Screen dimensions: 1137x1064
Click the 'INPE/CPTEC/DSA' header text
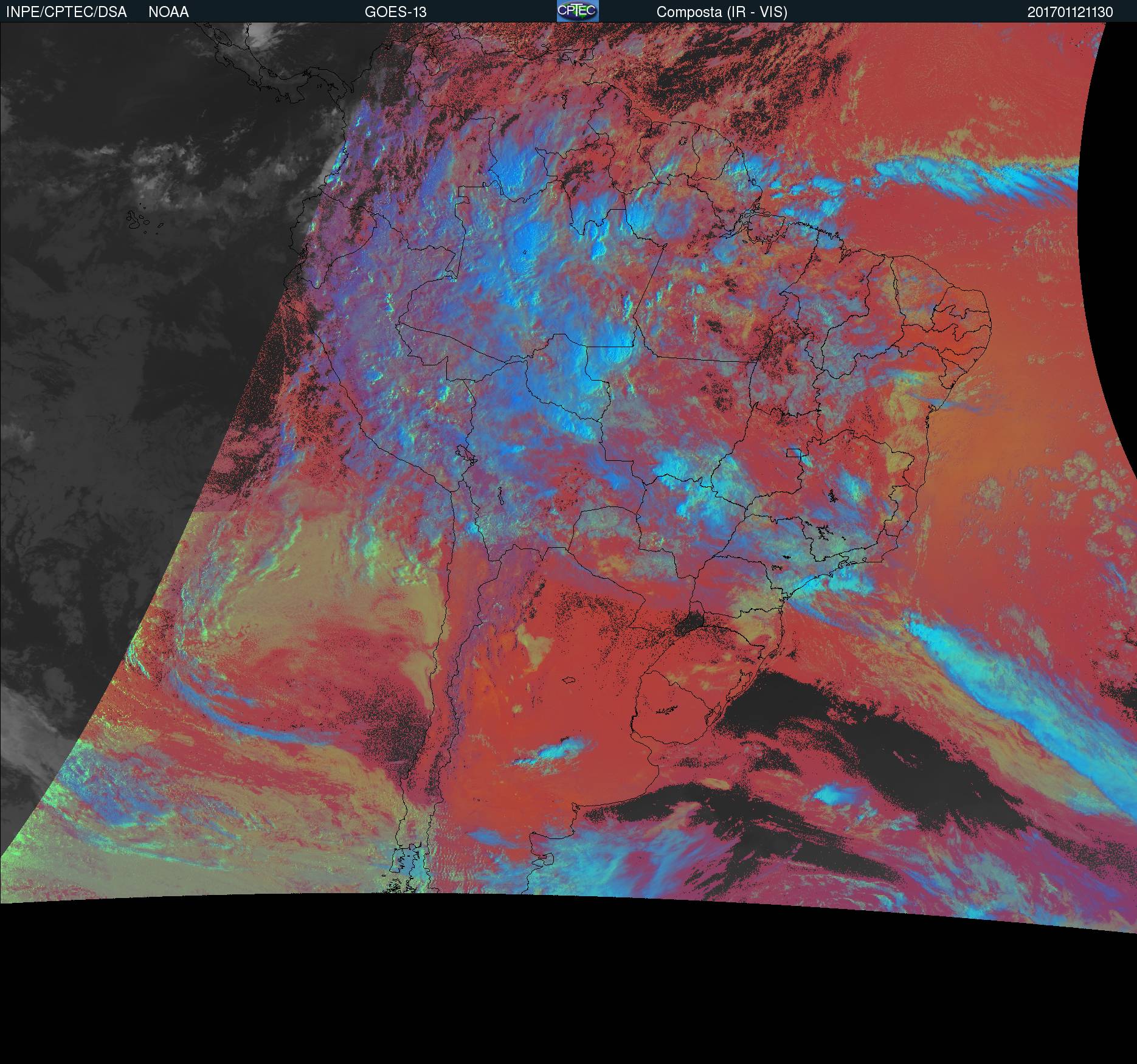click(x=66, y=12)
